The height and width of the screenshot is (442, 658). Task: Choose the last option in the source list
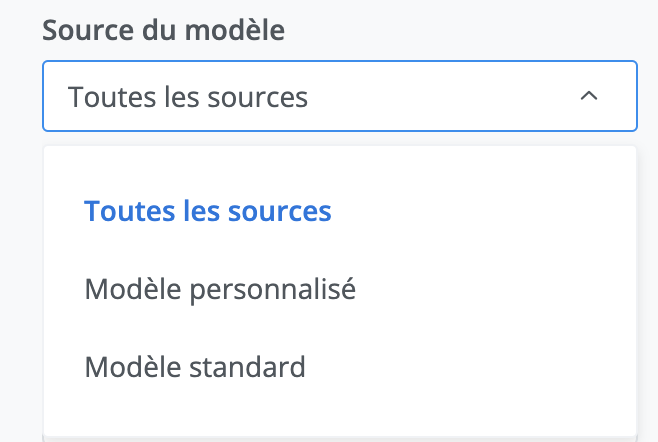(x=195, y=367)
